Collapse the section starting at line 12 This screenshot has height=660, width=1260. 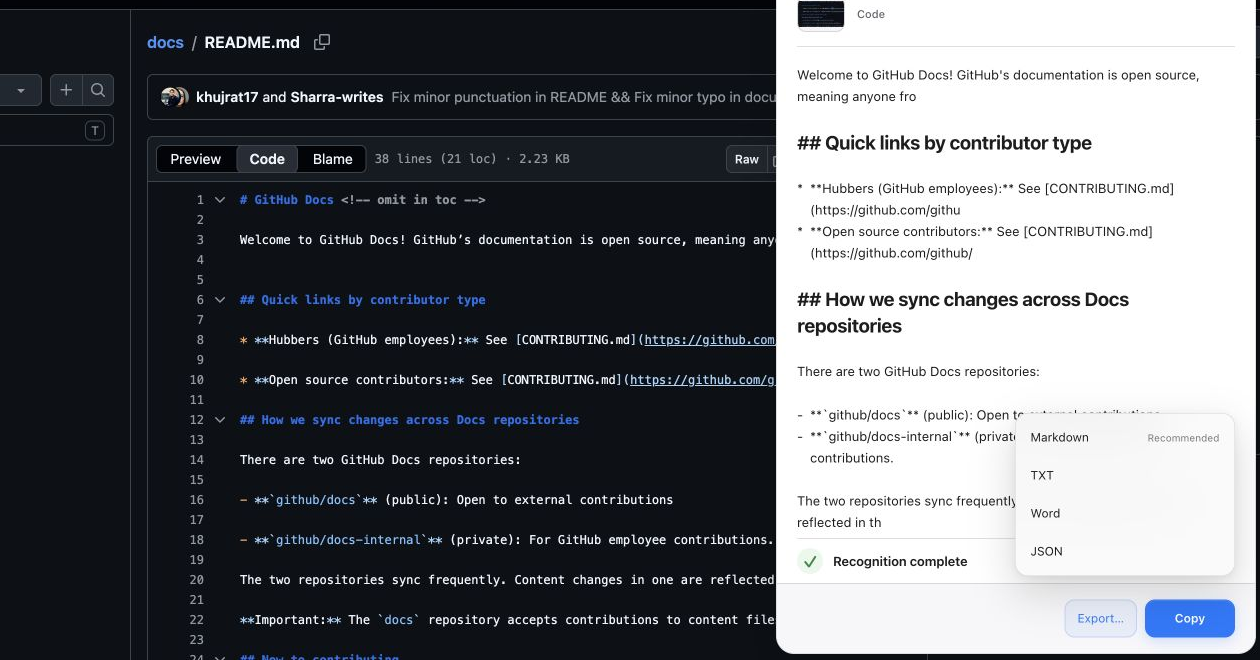point(220,420)
